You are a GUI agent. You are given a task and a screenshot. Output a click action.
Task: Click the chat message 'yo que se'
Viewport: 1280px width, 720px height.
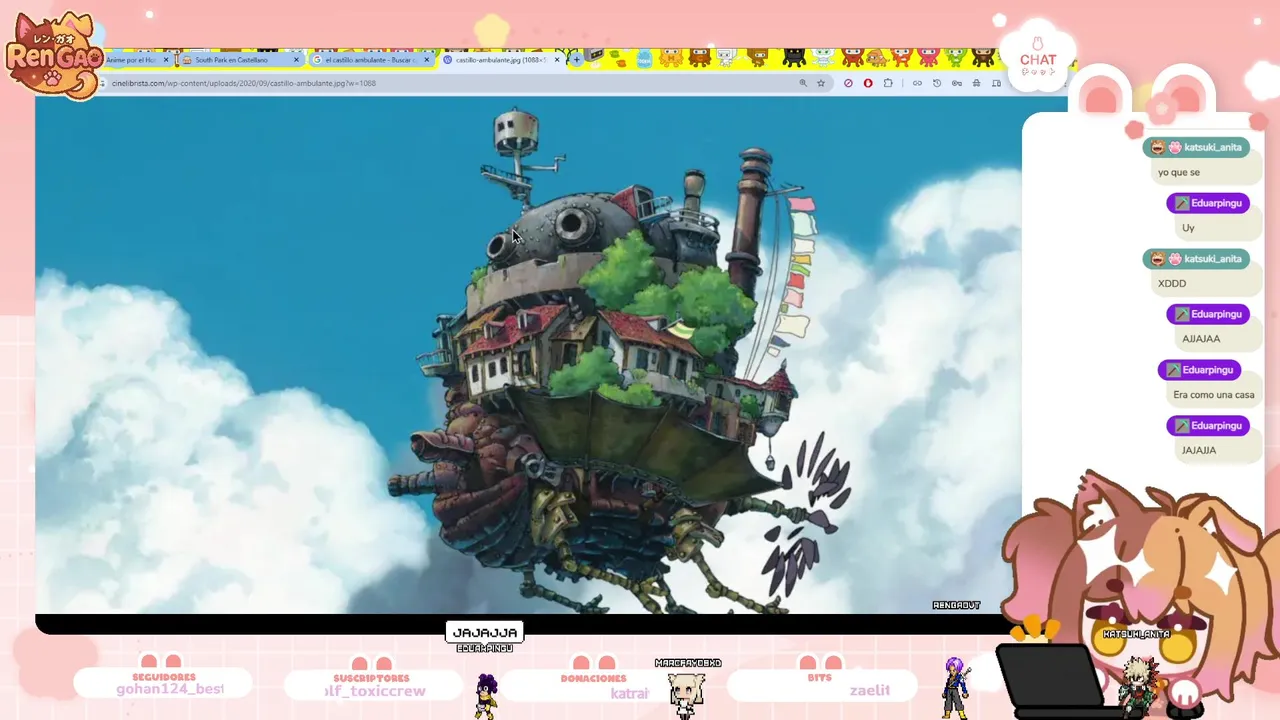point(1178,172)
